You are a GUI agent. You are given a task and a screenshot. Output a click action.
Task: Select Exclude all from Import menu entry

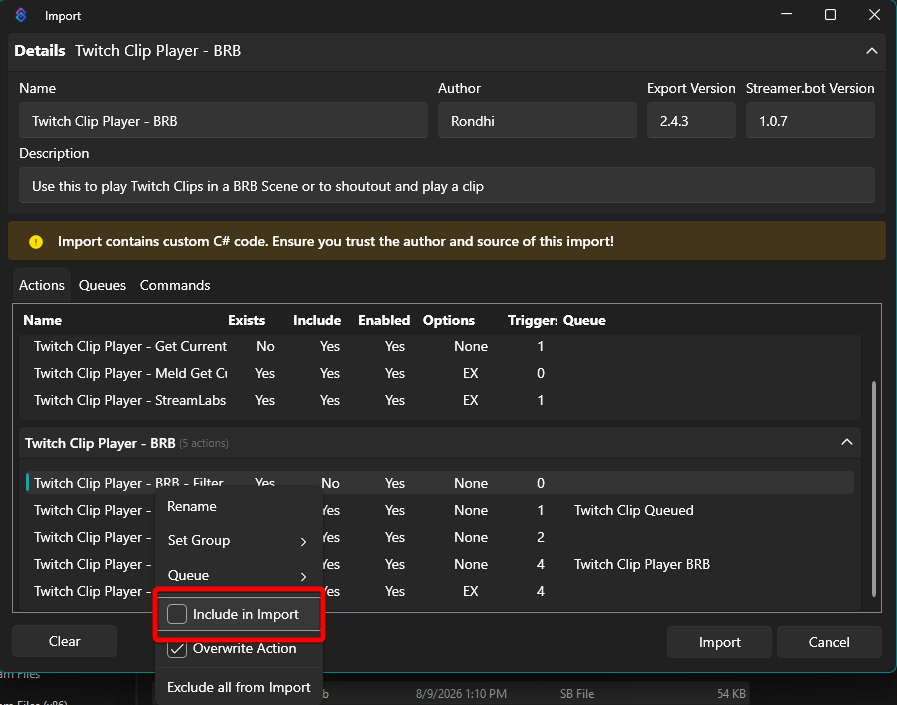coord(239,687)
